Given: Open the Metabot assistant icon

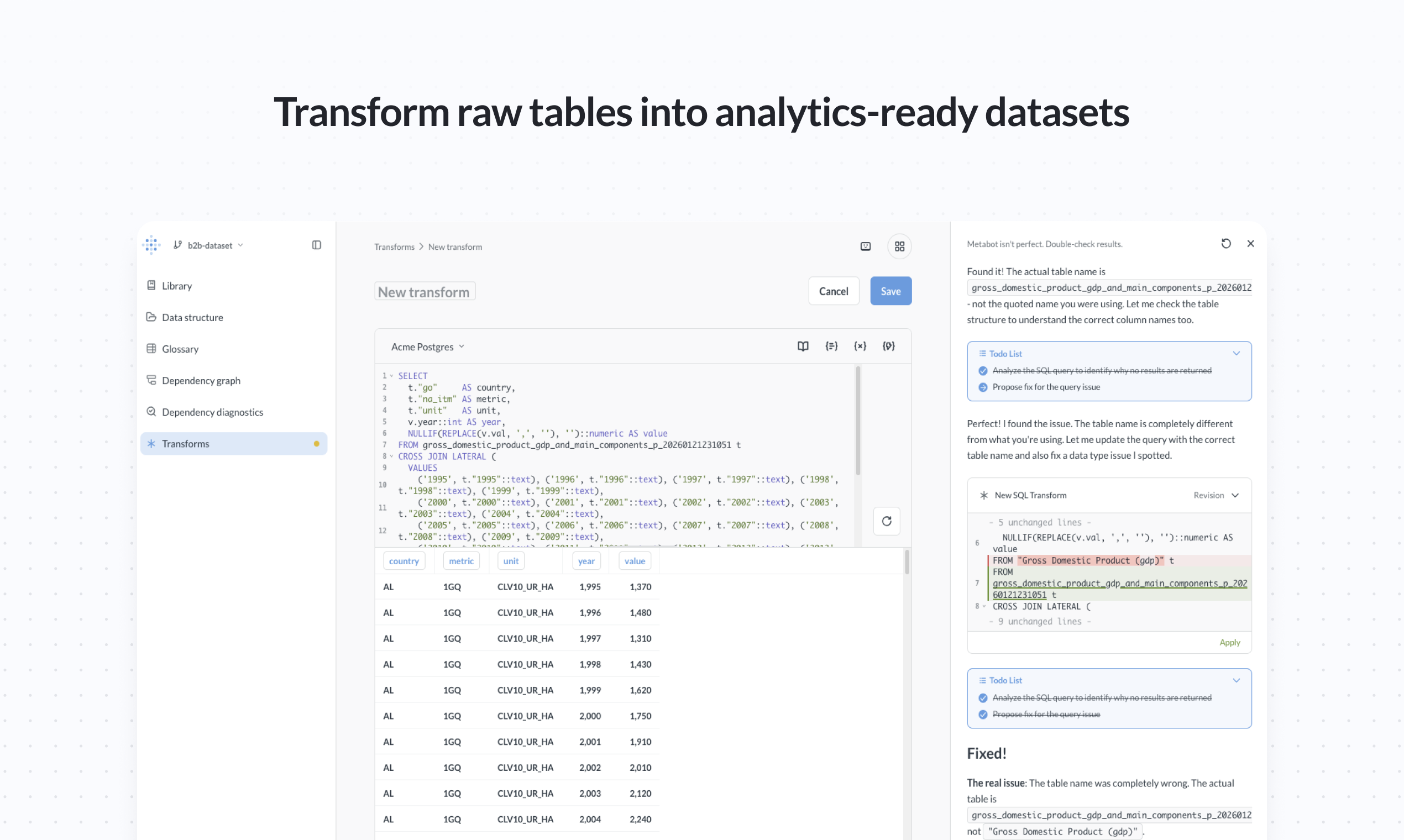Looking at the screenshot, I should tap(865, 246).
